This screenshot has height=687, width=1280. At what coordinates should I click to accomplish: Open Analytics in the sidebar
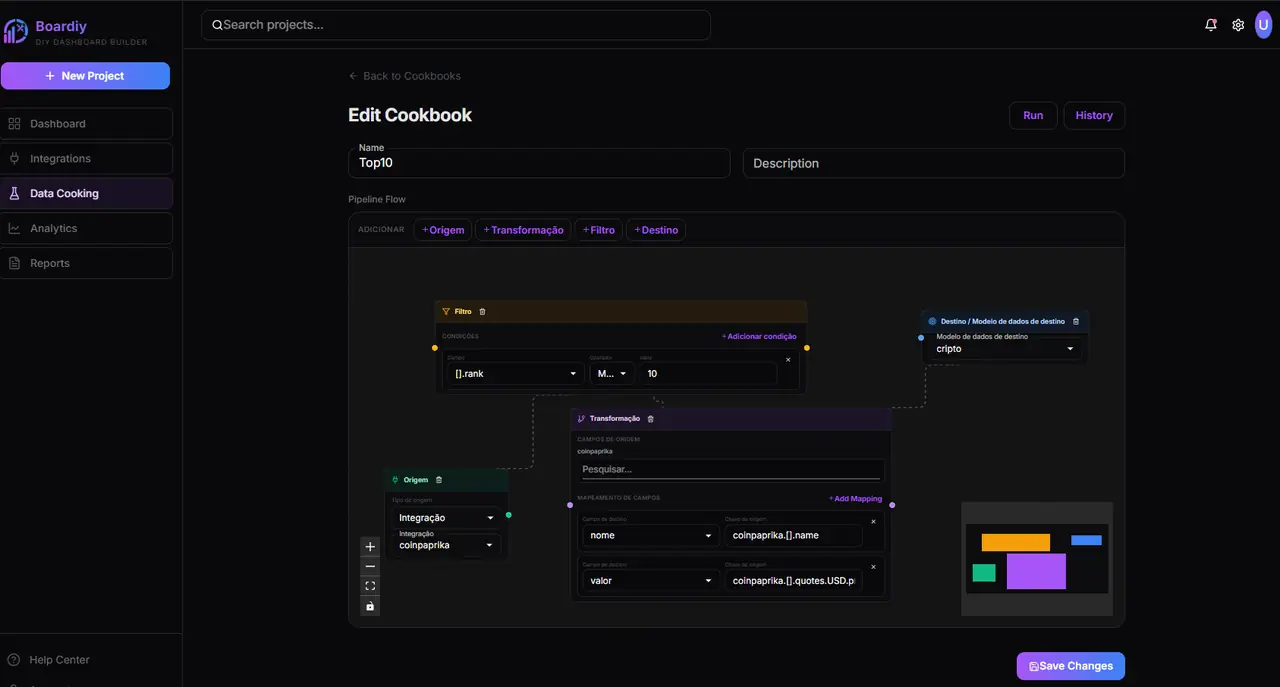(86, 229)
